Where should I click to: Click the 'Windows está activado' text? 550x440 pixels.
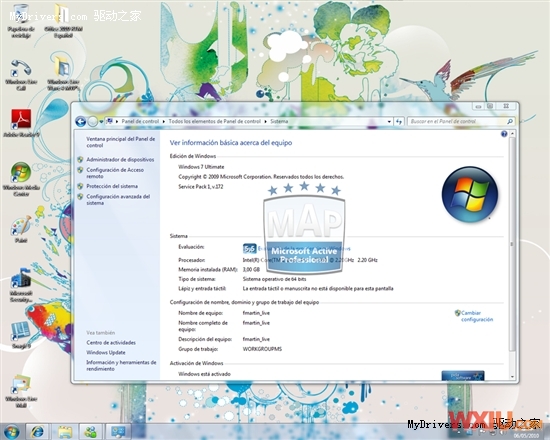pos(204,374)
